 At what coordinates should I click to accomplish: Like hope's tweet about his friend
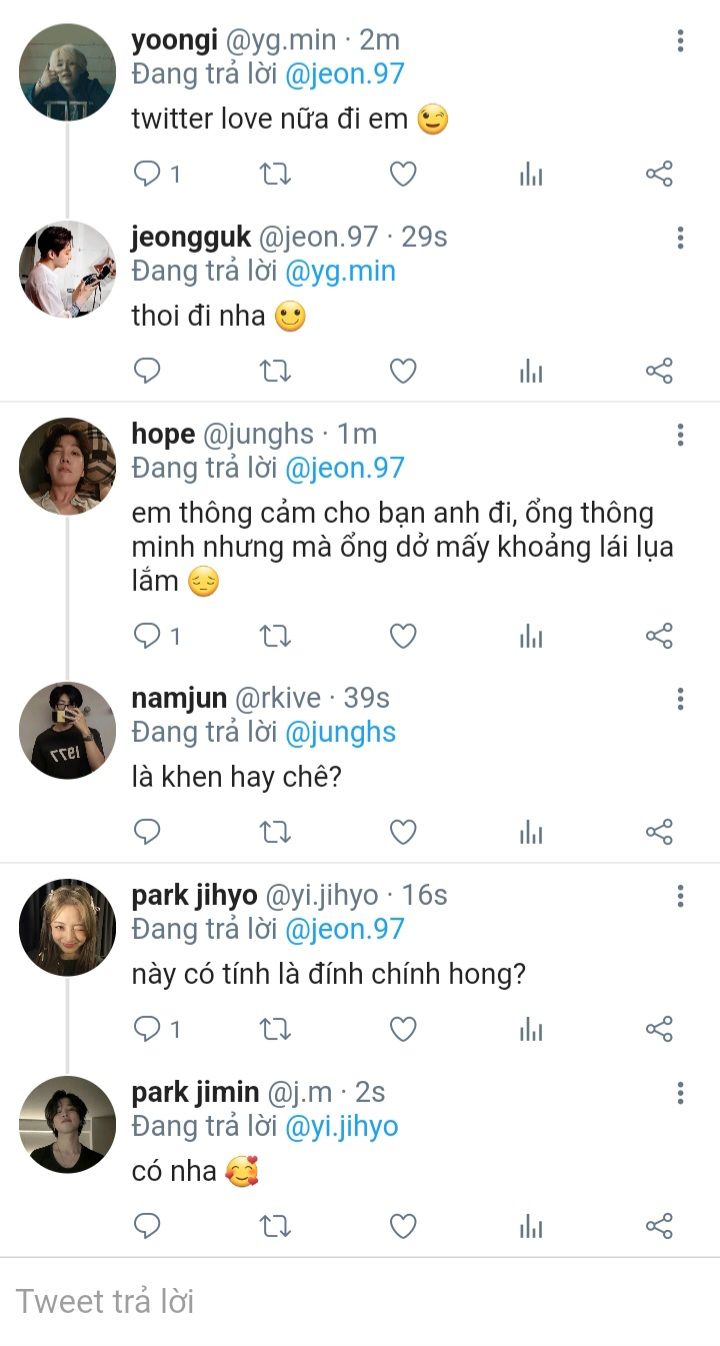pyautogui.click(x=403, y=636)
